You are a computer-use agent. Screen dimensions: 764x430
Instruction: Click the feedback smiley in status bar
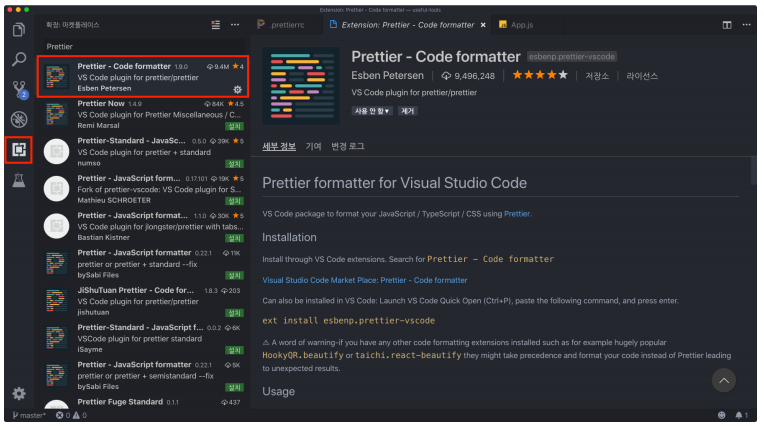coord(721,415)
